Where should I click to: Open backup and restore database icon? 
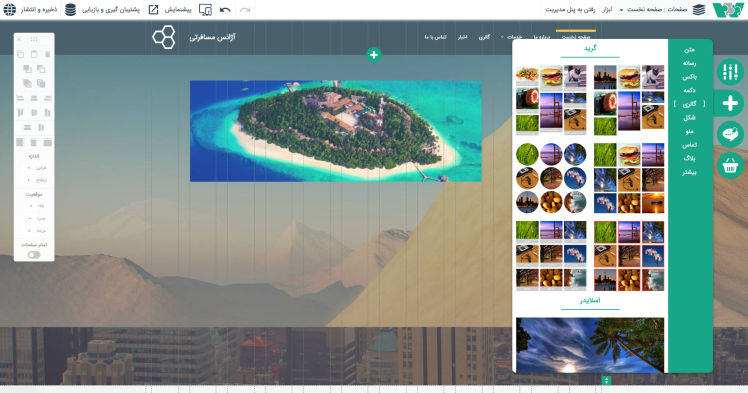[x=71, y=10]
